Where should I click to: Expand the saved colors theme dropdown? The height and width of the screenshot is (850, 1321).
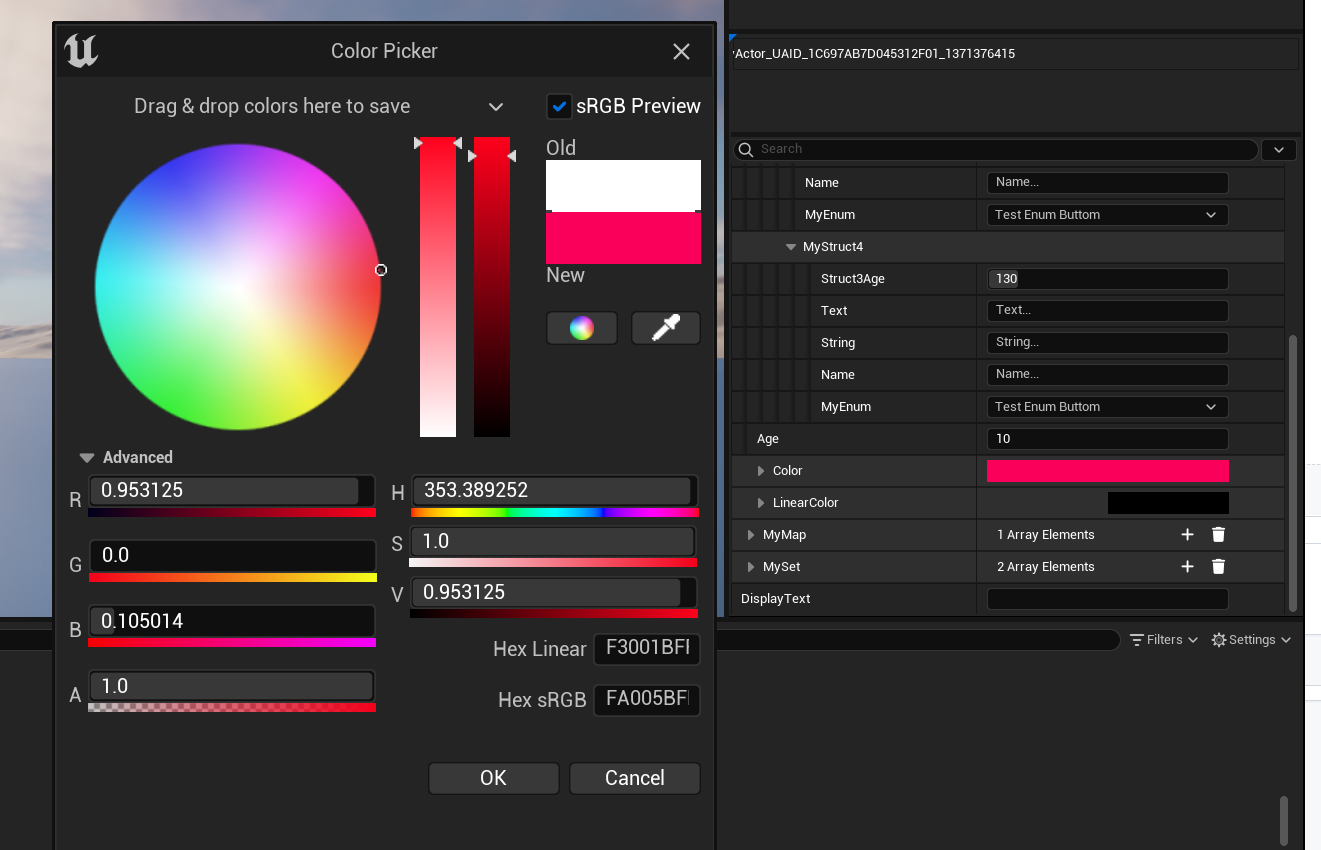coord(495,107)
